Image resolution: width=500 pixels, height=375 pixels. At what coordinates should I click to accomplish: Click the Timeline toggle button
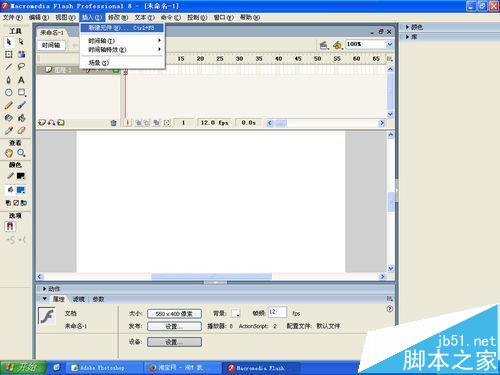[x=51, y=45]
